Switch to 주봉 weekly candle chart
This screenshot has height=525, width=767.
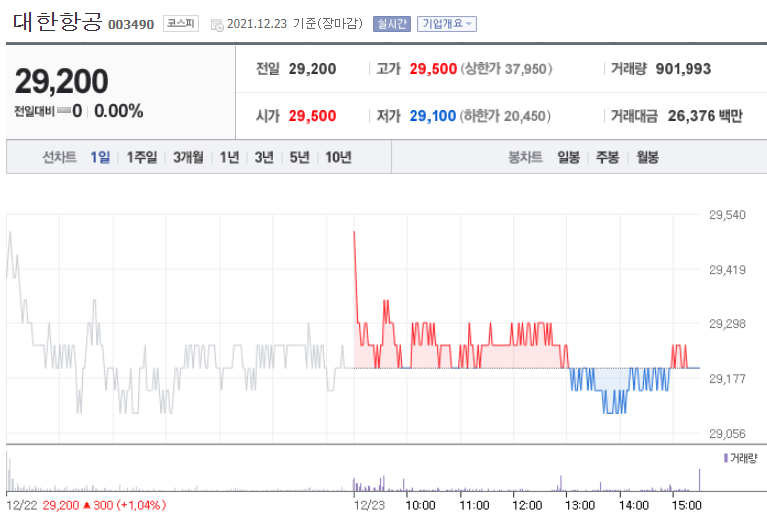pos(608,157)
